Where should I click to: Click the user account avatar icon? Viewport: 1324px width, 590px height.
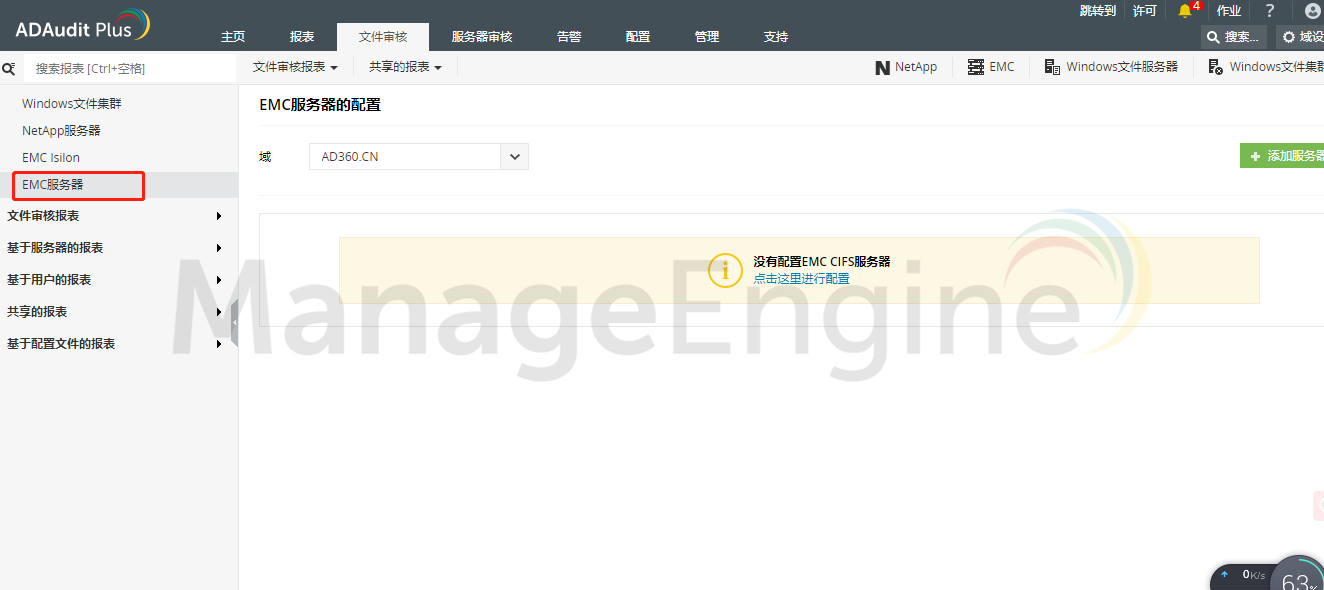click(x=1312, y=11)
